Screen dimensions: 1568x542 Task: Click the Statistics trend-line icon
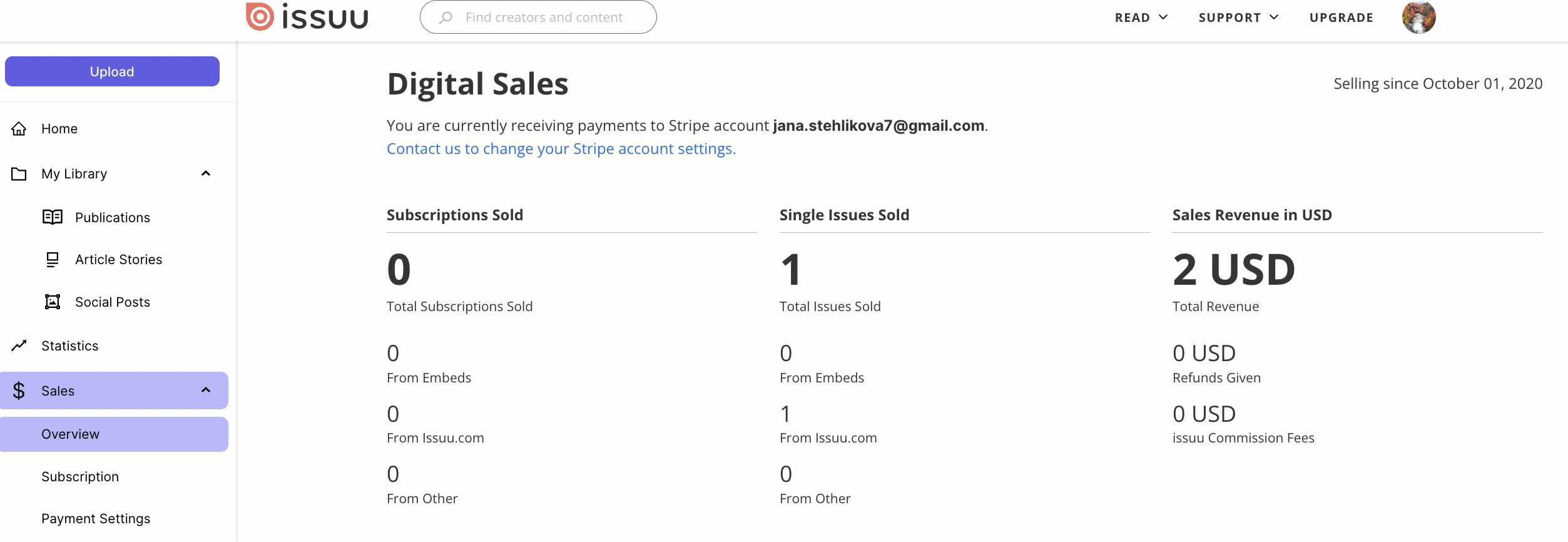[19, 345]
